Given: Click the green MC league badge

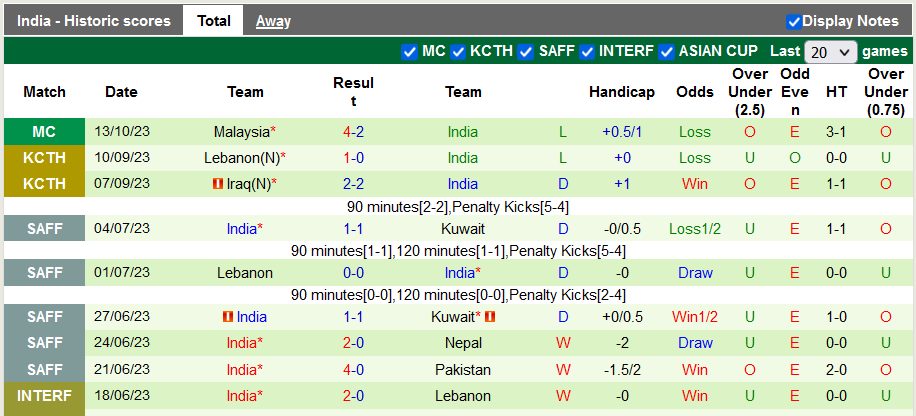Looking at the screenshot, I should [x=44, y=132].
